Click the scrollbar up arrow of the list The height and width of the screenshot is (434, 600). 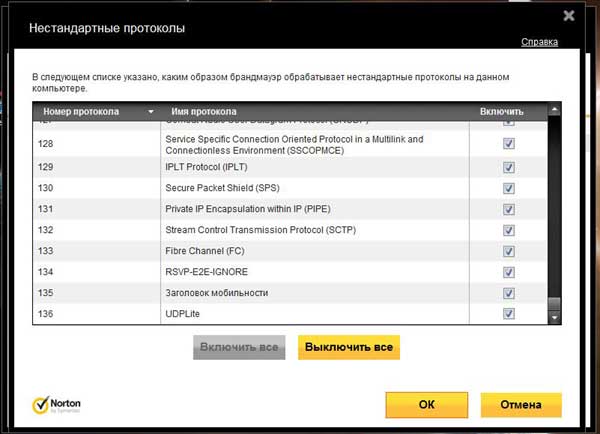tap(556, 112)
